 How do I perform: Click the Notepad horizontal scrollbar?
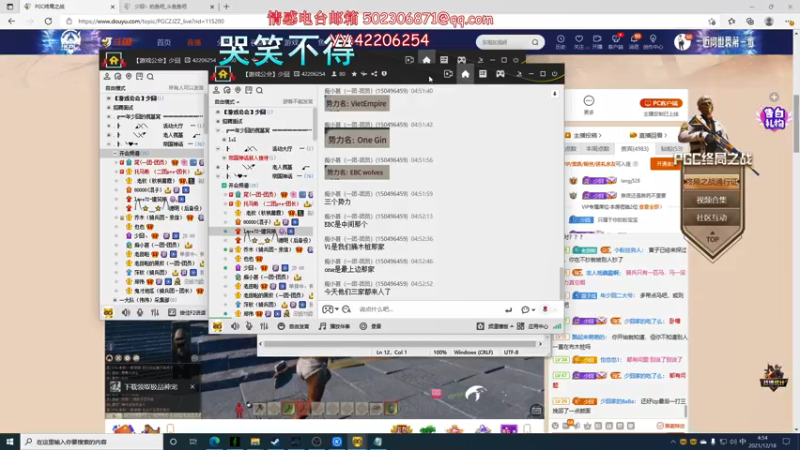point(400,344)
